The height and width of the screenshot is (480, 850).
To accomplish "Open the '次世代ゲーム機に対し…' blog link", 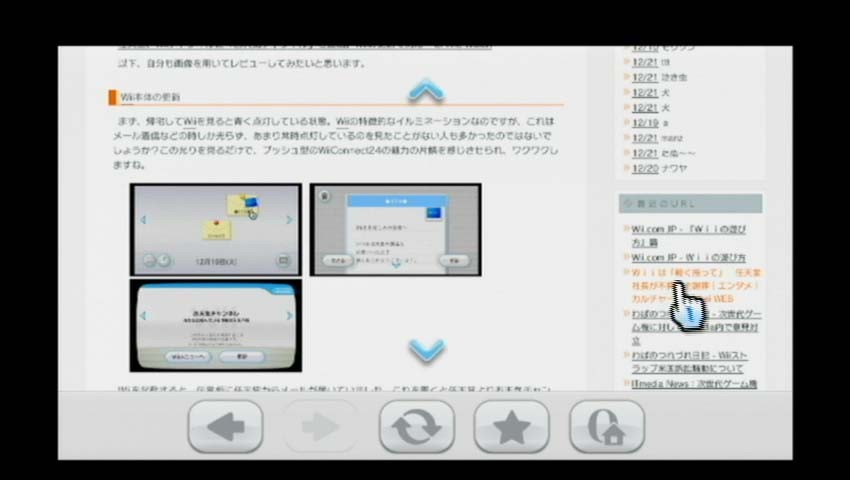I will (x=696, y=327).
